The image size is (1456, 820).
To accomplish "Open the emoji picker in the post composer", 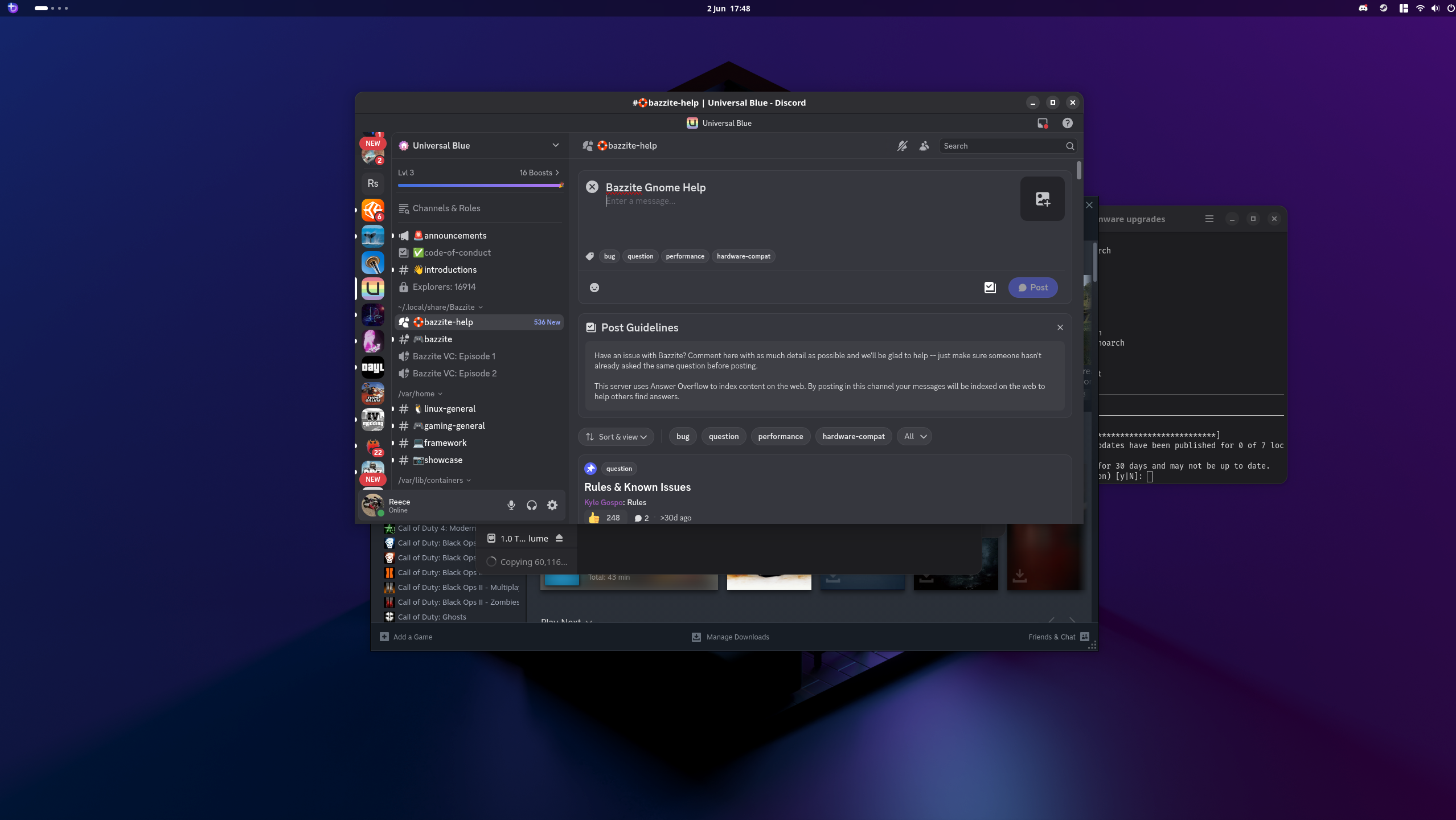I will click(x=594, y=288).
